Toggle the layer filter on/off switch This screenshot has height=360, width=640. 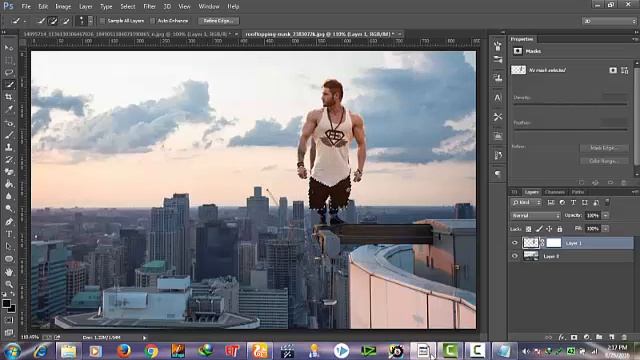pyautogui.click(x=607, y=202)
